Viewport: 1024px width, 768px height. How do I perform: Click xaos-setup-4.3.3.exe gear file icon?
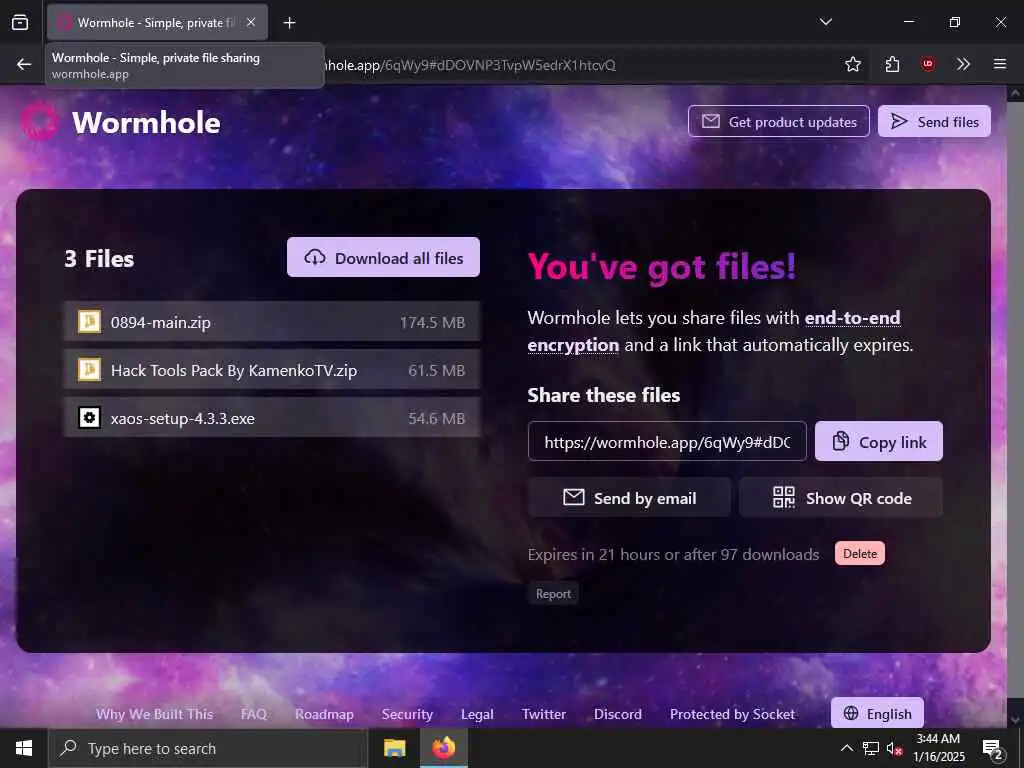[x=89, y=417]
